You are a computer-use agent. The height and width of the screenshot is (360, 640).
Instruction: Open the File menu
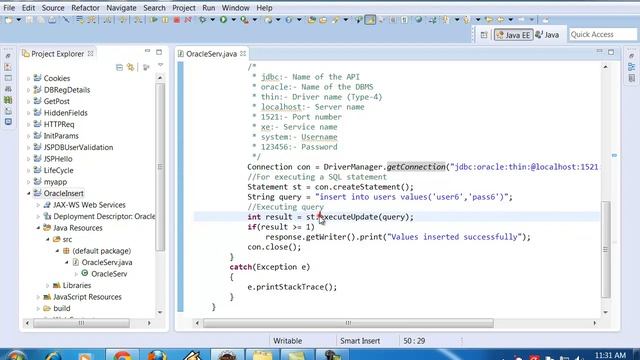click(9, 8)
